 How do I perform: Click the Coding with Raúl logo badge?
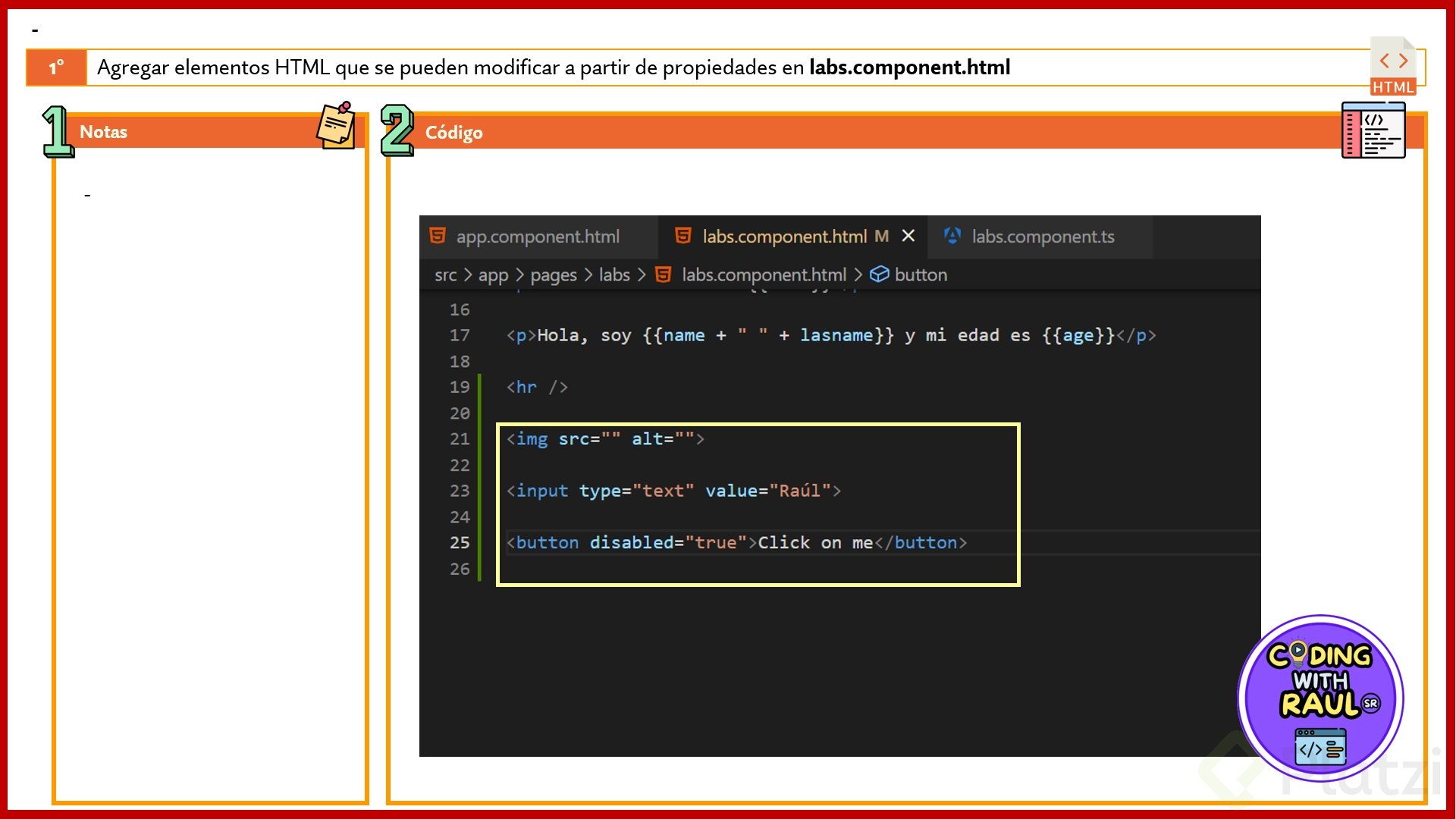pos(1320,698)
